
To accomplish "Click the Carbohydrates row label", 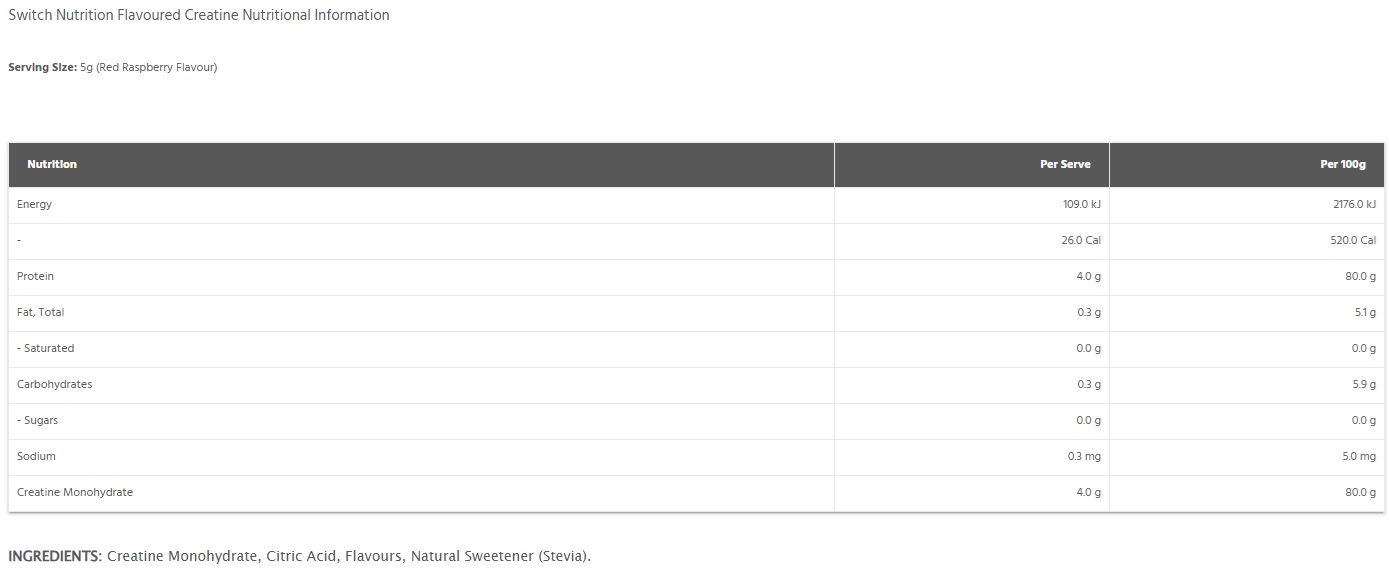I will (54, 384).
